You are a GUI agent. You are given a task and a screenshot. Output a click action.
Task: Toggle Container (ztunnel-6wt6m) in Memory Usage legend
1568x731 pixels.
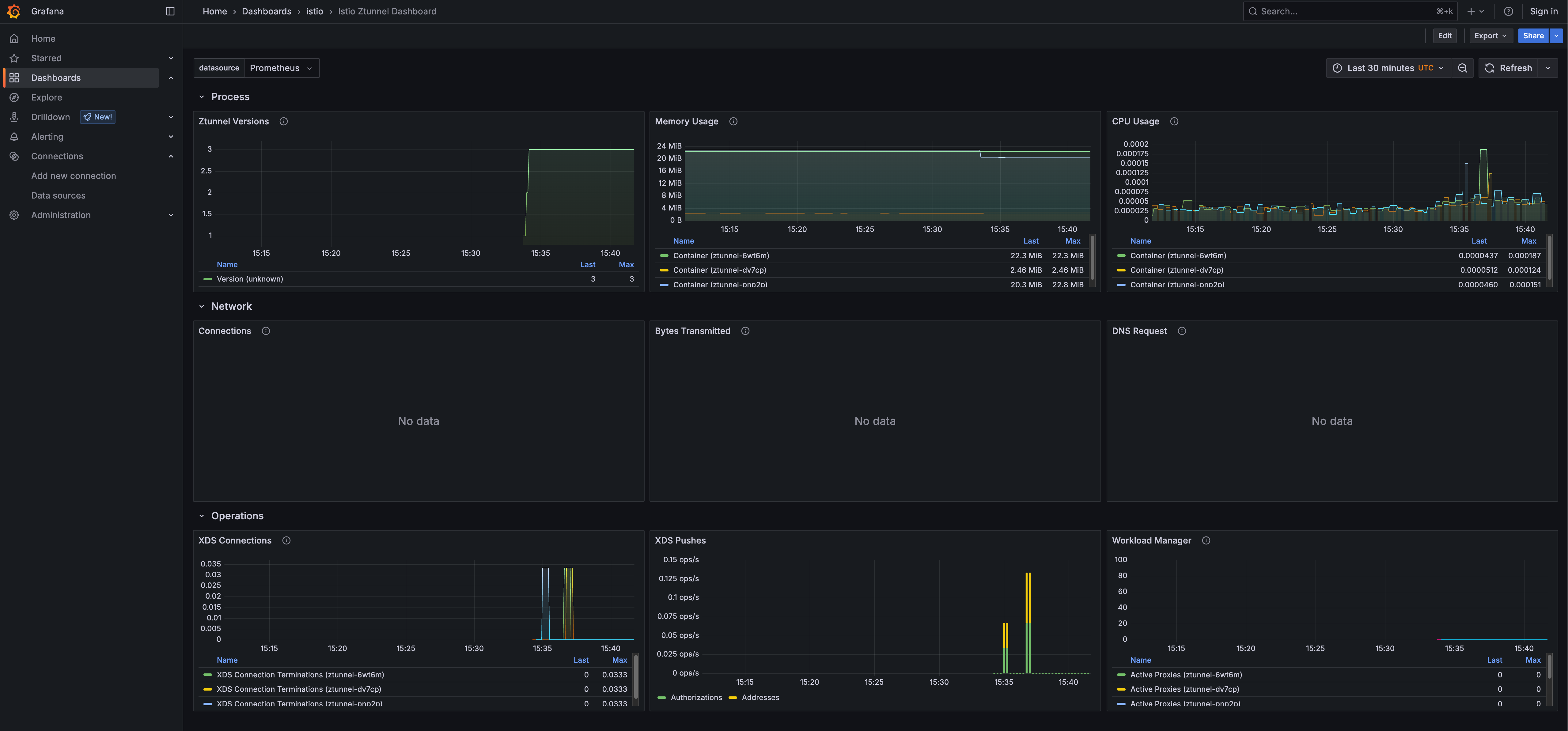pyautogui.click(x=722, y=255)
